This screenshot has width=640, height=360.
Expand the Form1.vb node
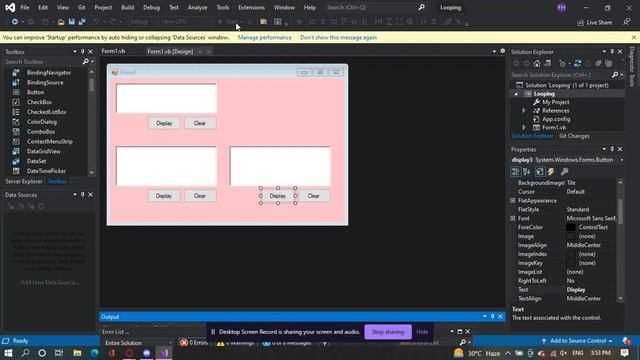(x=524, y=128)
